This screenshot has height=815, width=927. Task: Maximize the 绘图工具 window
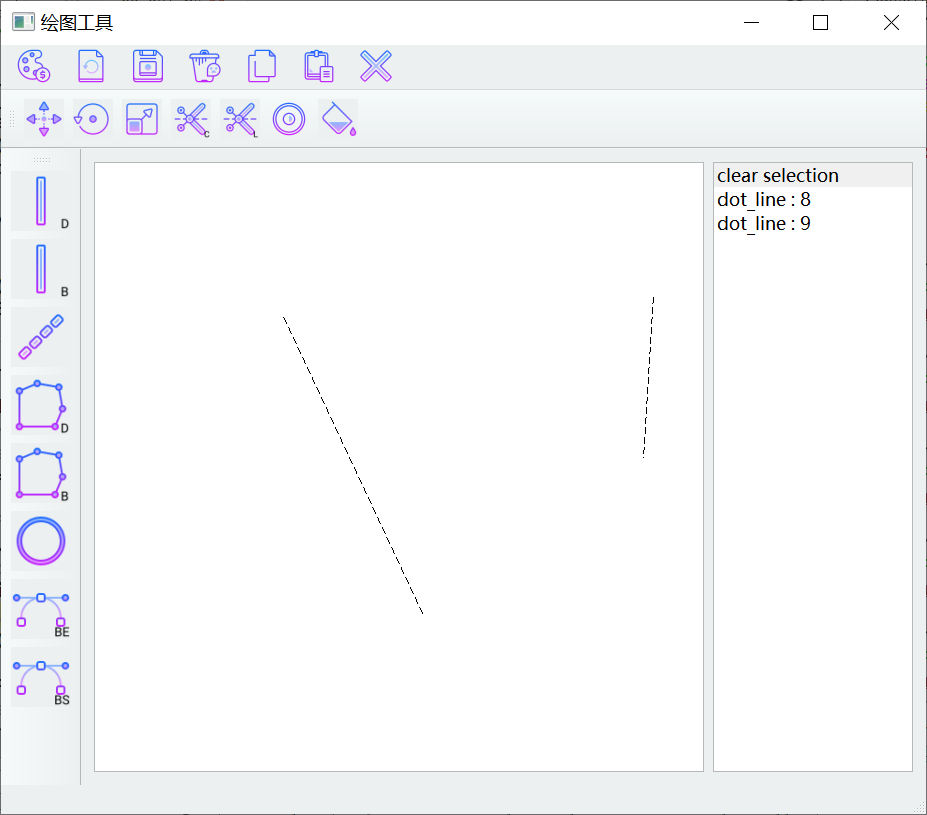point(820,22)
